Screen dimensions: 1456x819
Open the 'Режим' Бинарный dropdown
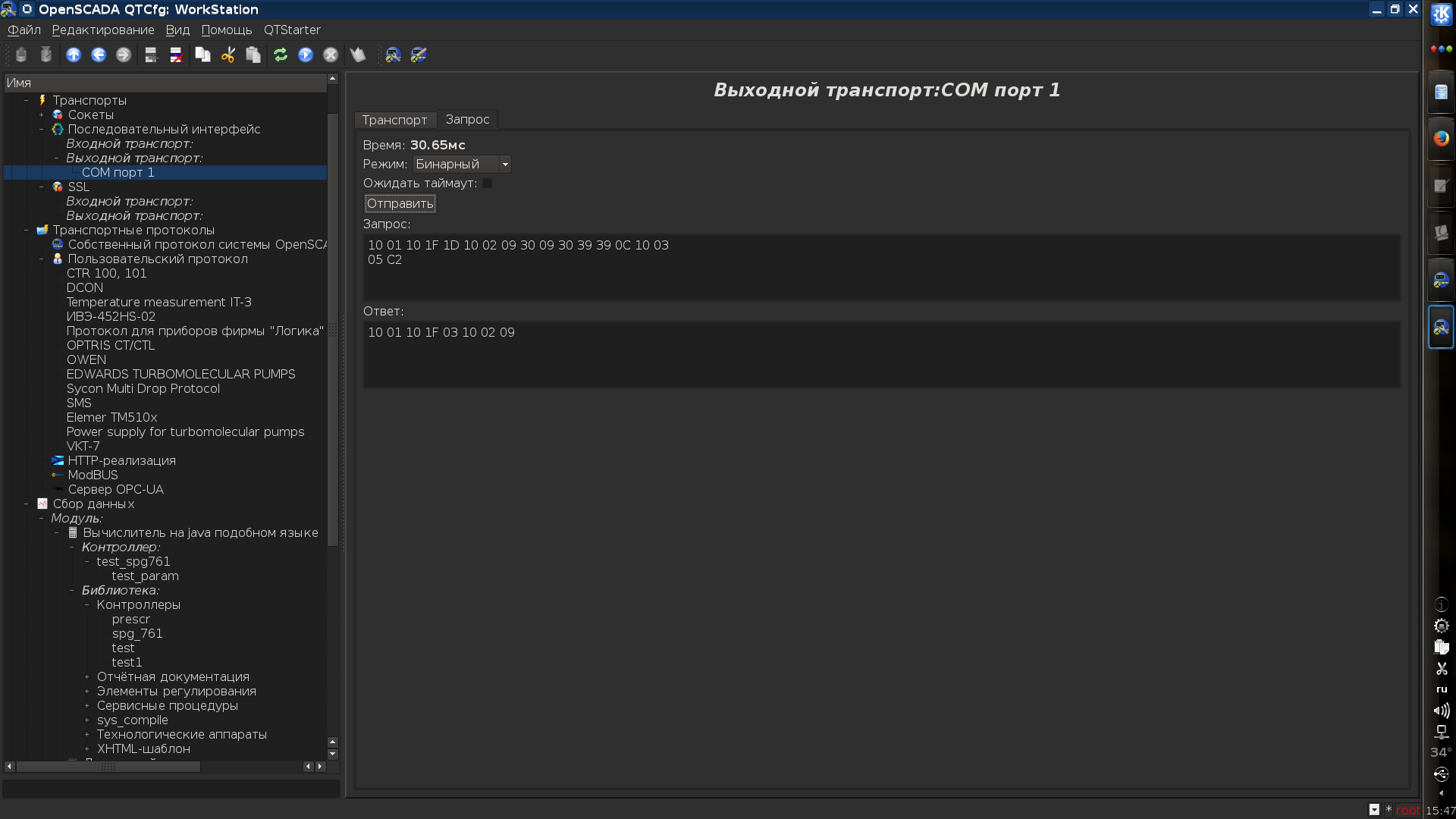click(462, 165)
